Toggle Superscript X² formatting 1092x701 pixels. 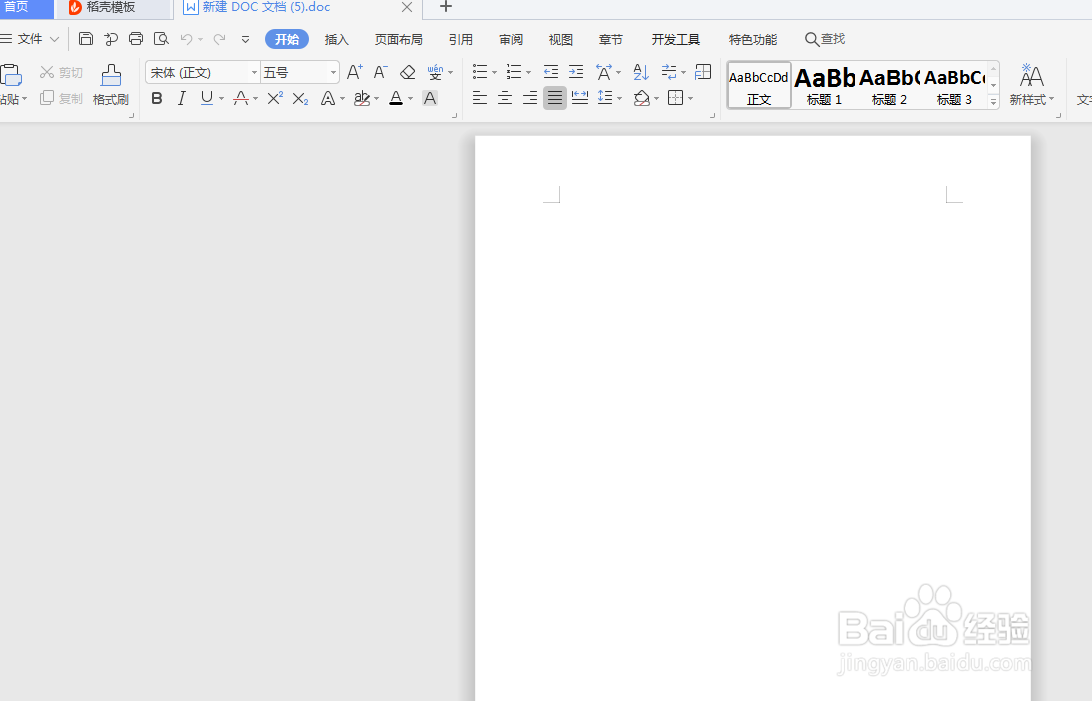coord(275,98)
